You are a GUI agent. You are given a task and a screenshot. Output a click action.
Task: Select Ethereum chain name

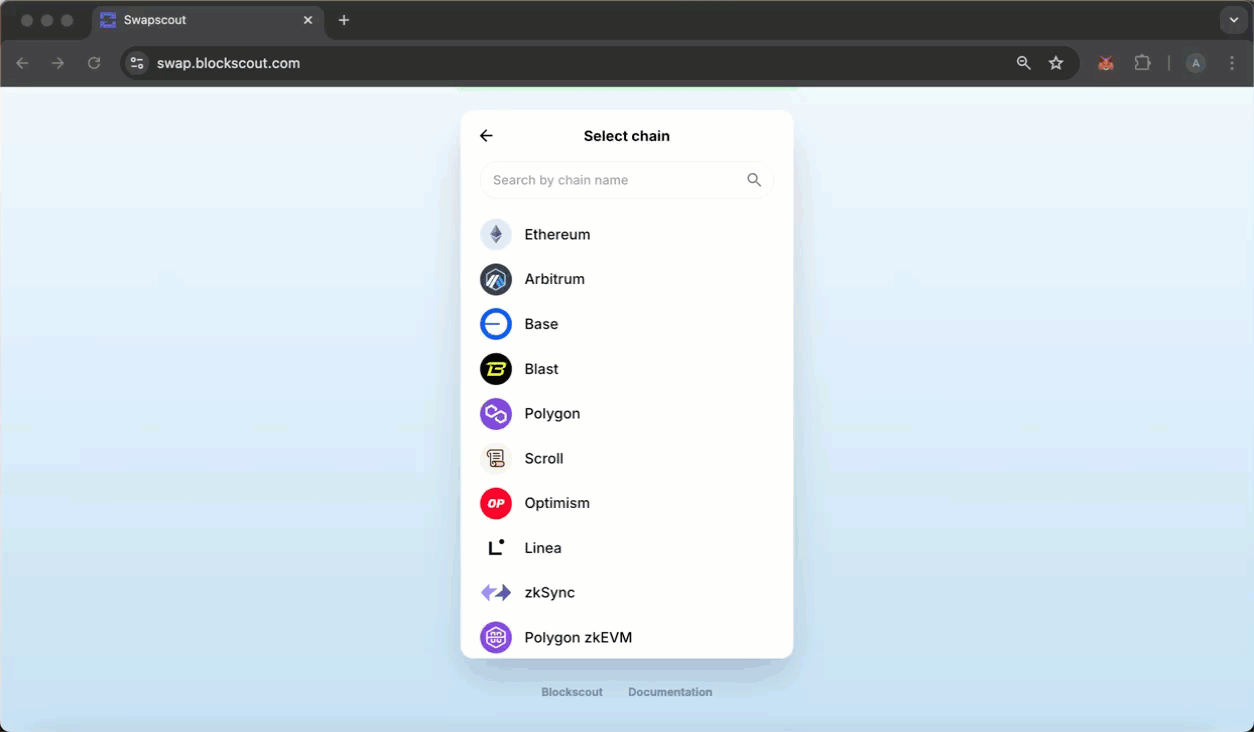pos(557,235)
